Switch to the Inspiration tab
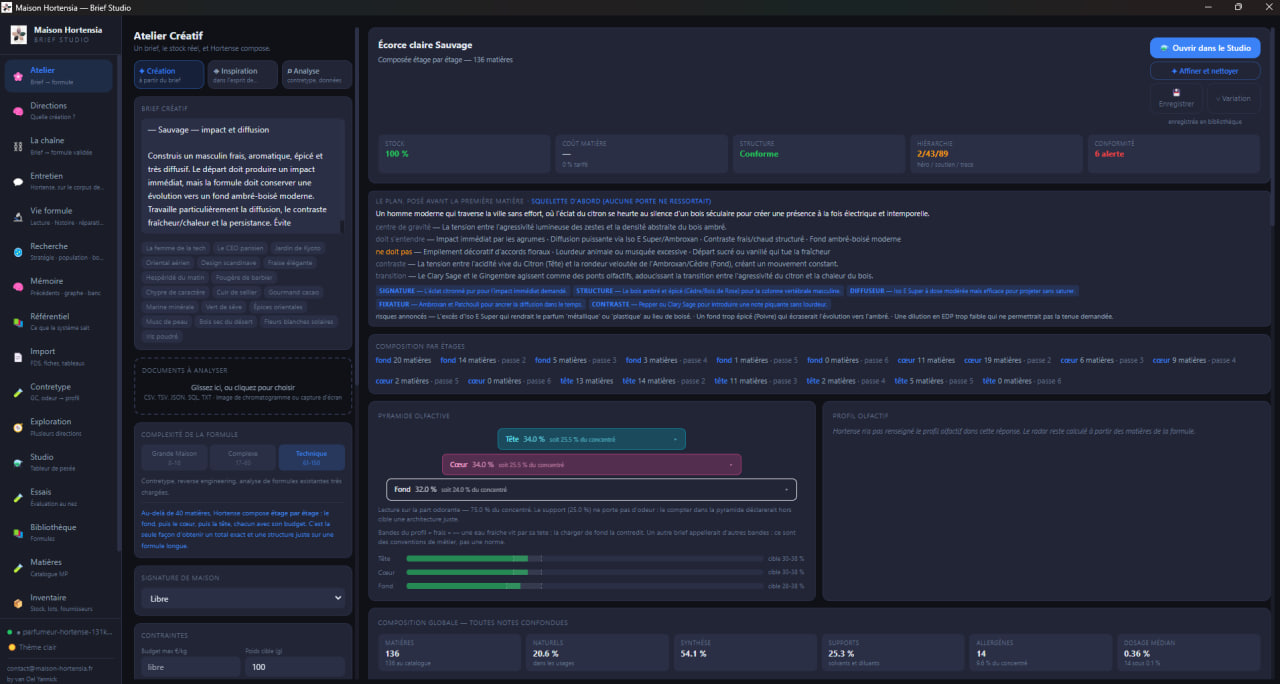Screen dimensions: 1280x684 coord(243,75)
